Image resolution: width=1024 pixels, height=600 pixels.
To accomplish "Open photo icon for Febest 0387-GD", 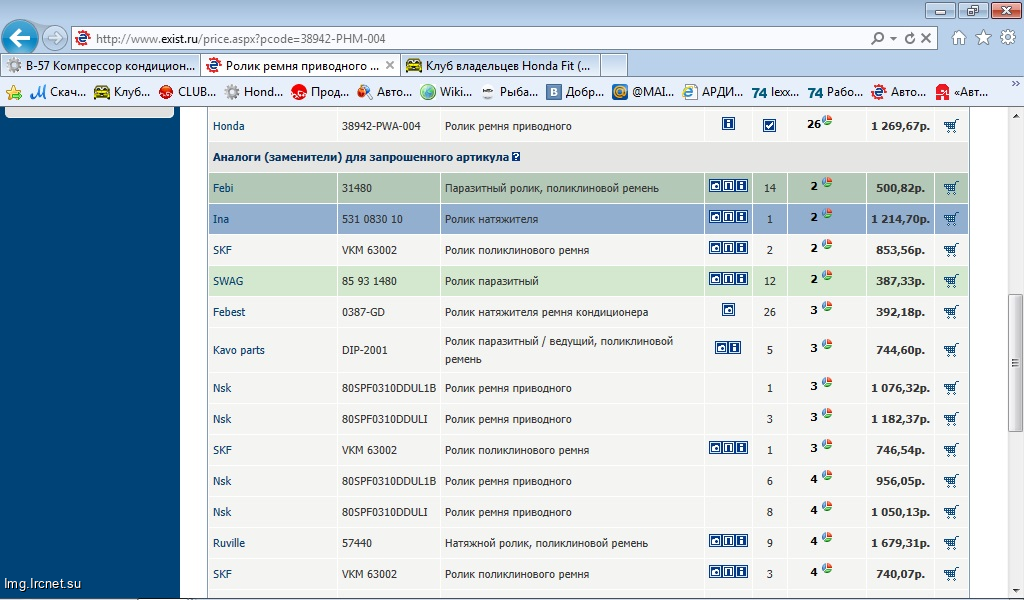I will point(728,309).
